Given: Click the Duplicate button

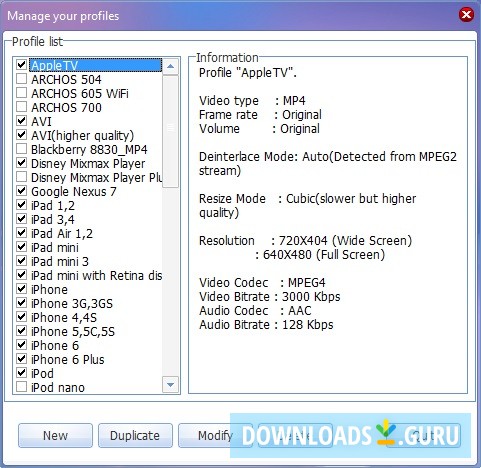Looking at the screenshot, I should click(x=135, y=435).
